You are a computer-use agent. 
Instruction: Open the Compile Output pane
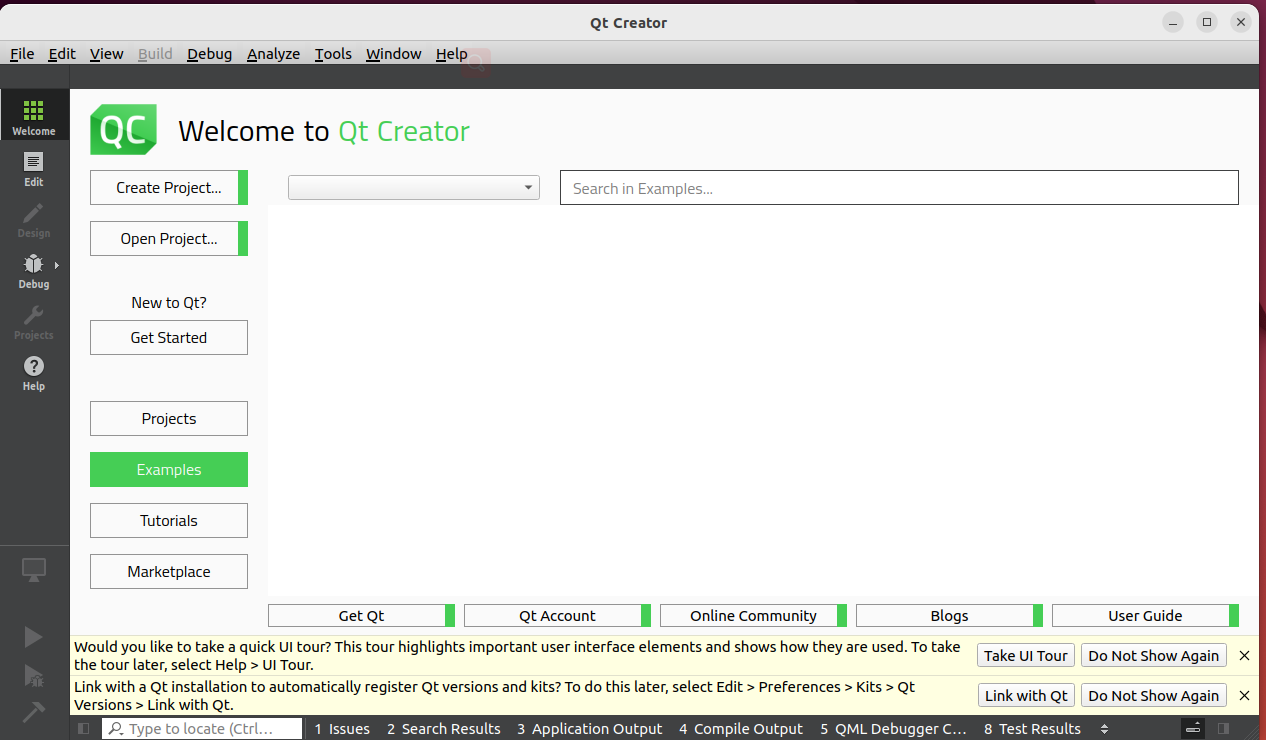tap(740, 729)
